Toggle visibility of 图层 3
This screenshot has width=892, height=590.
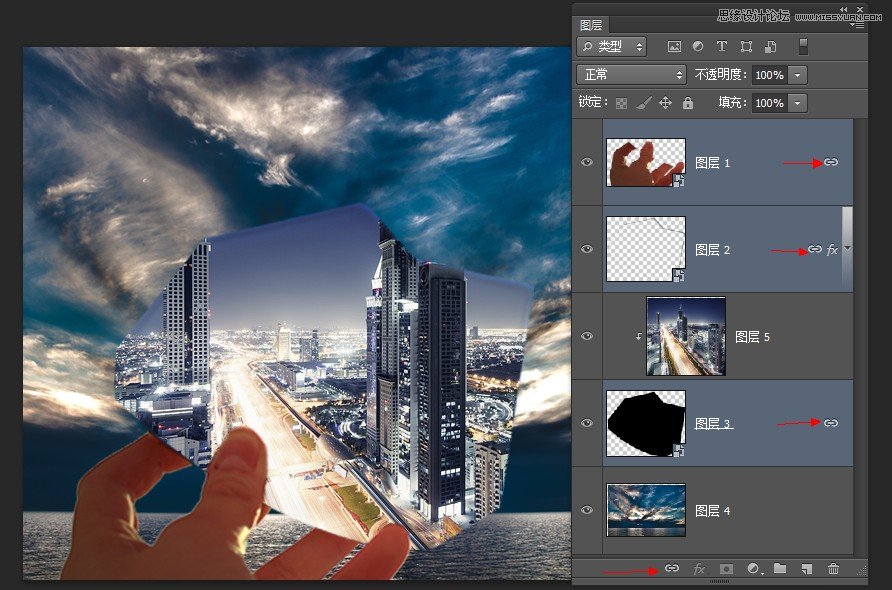coord(587,423)
